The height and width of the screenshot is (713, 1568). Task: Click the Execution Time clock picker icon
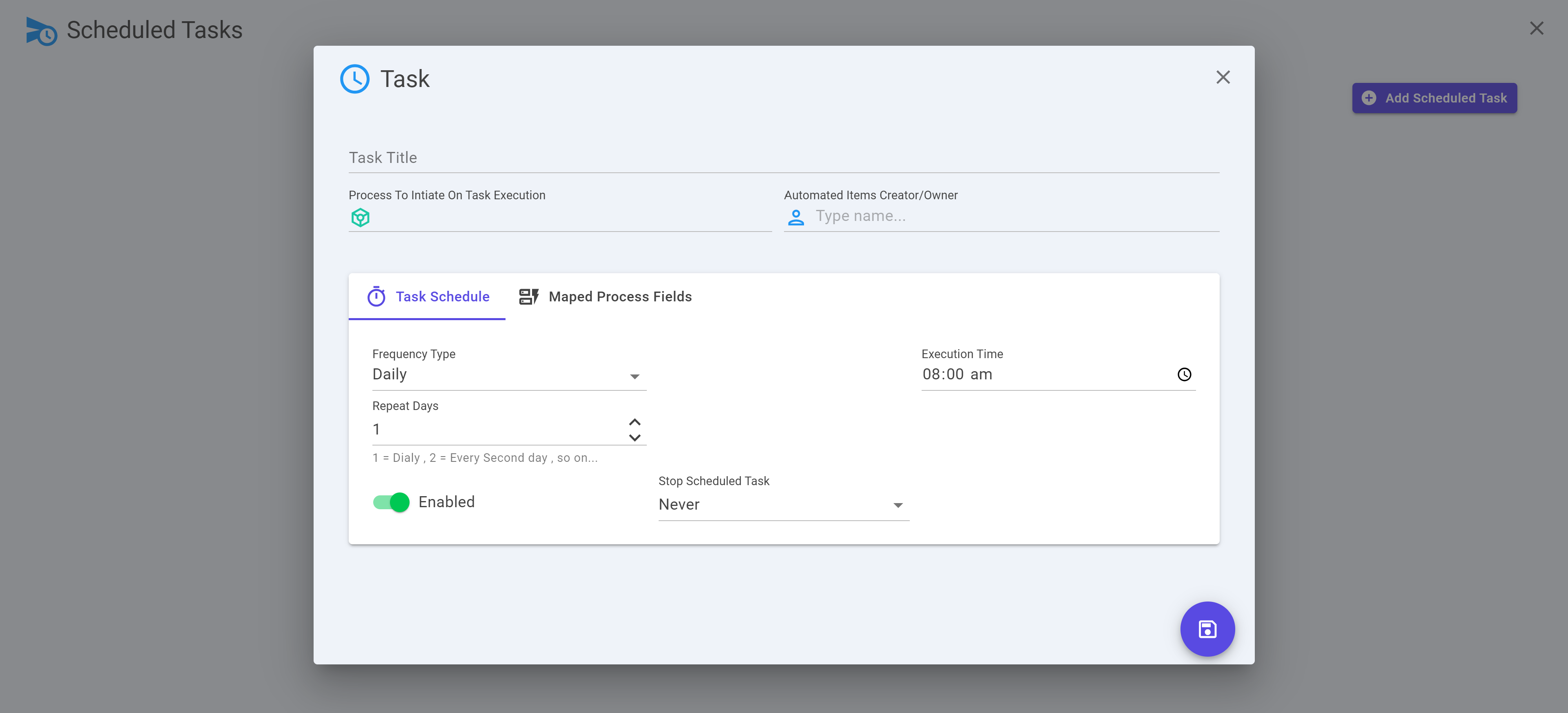pos(1184,374)
